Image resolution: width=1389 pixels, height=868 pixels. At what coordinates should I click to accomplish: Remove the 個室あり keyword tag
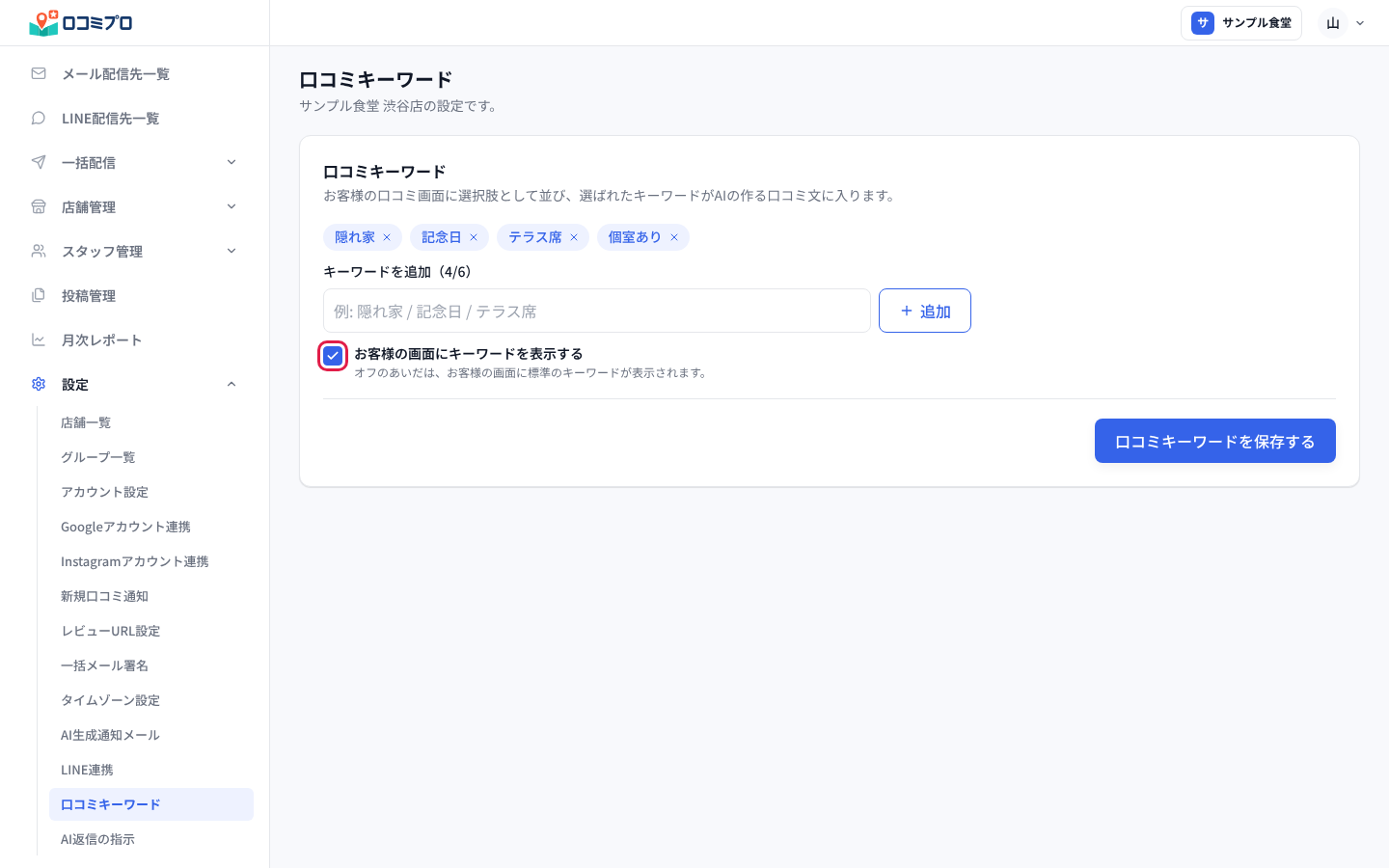674,237
